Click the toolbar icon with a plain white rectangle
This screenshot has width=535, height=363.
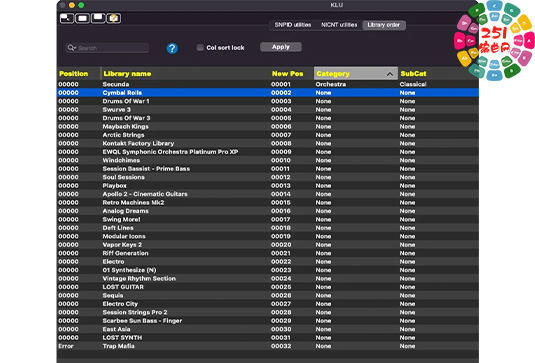82,18
